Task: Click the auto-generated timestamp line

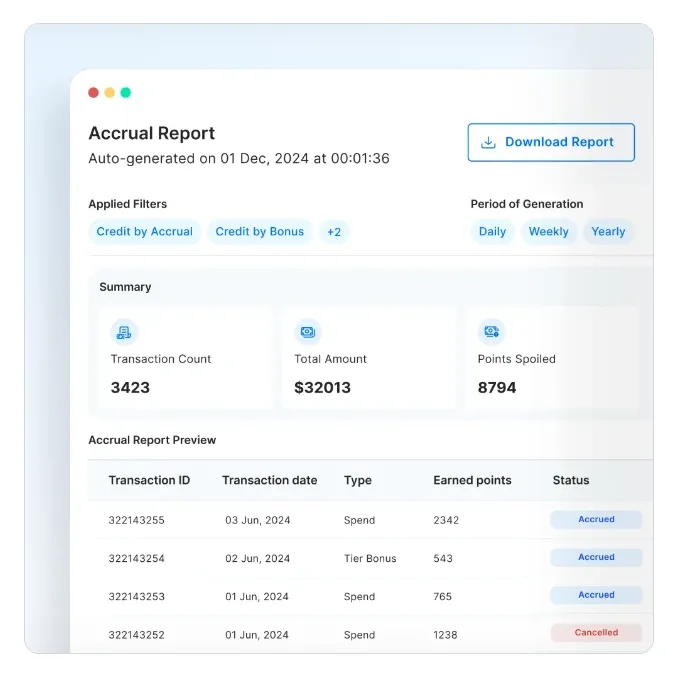Action: point(239,158)
